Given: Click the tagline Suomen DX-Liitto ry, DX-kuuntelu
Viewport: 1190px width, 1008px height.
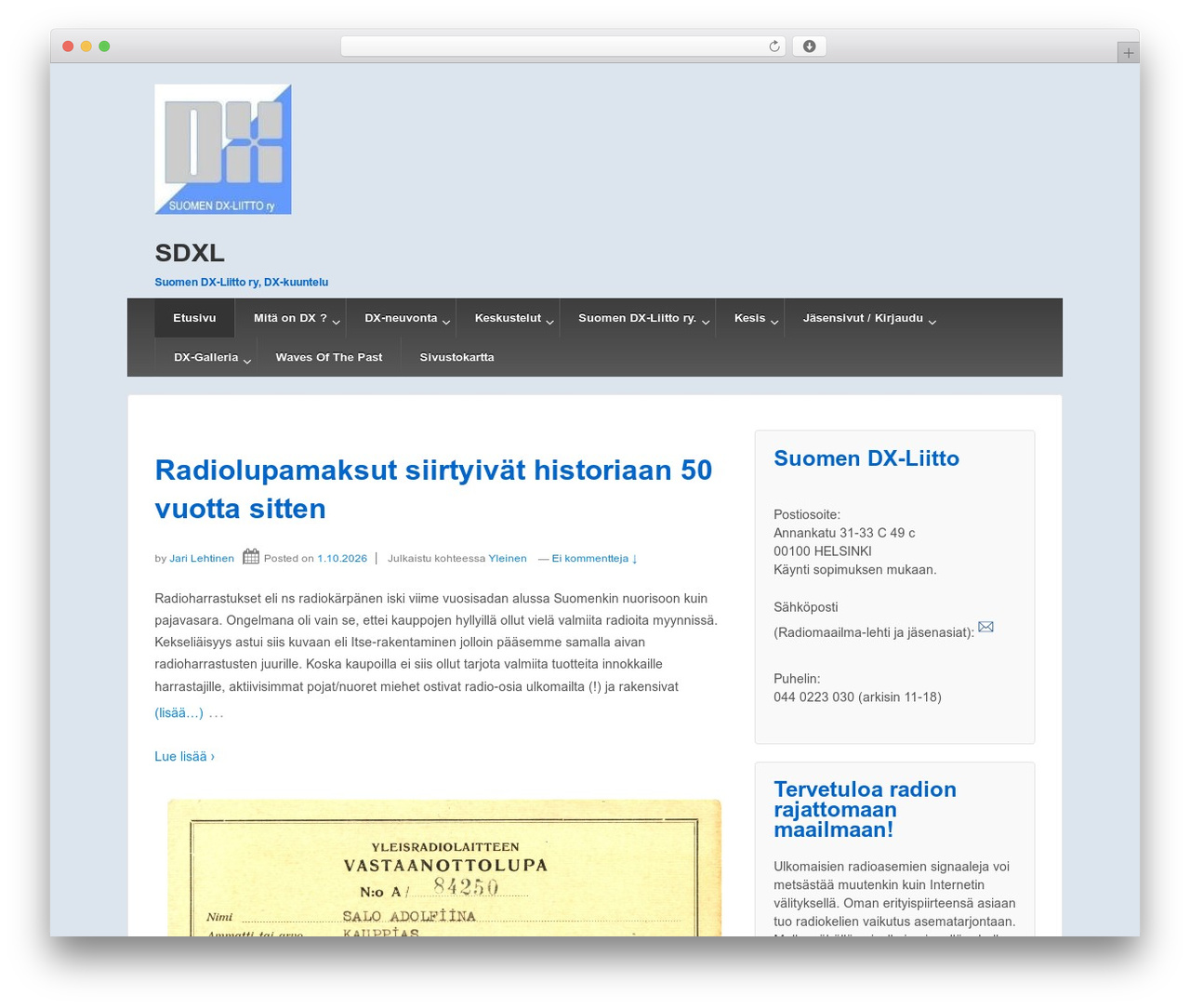Looking at the screenshot, I should 242,283.
